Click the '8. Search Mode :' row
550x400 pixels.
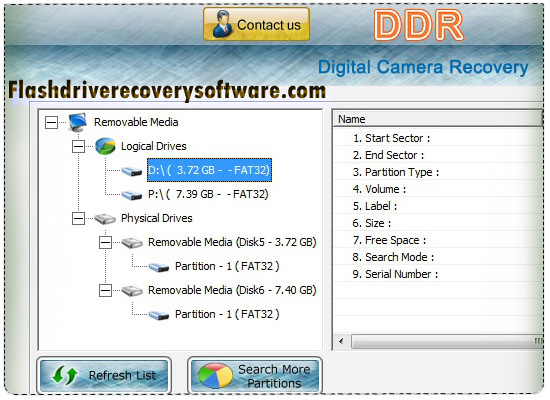click(437, 257)
